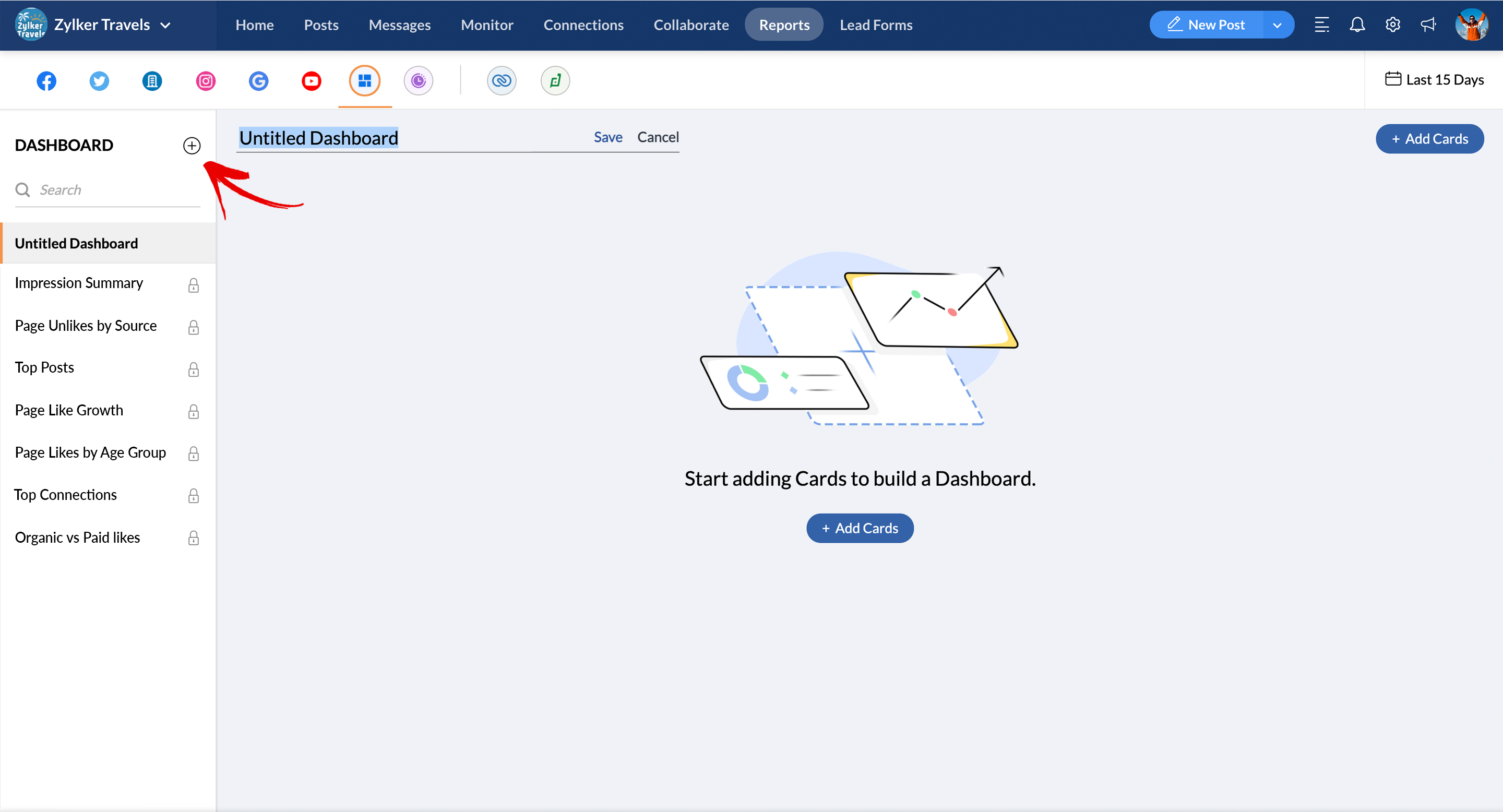The width and height of the screenshot is (1503, 812).
Task: Open LinkedIn company page reports icon
Action: point(152,80)
